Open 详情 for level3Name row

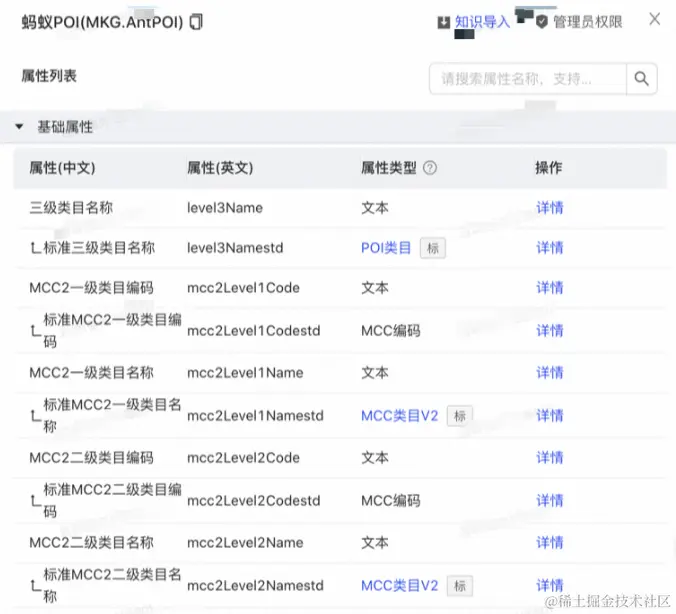(x=550, y=208)
